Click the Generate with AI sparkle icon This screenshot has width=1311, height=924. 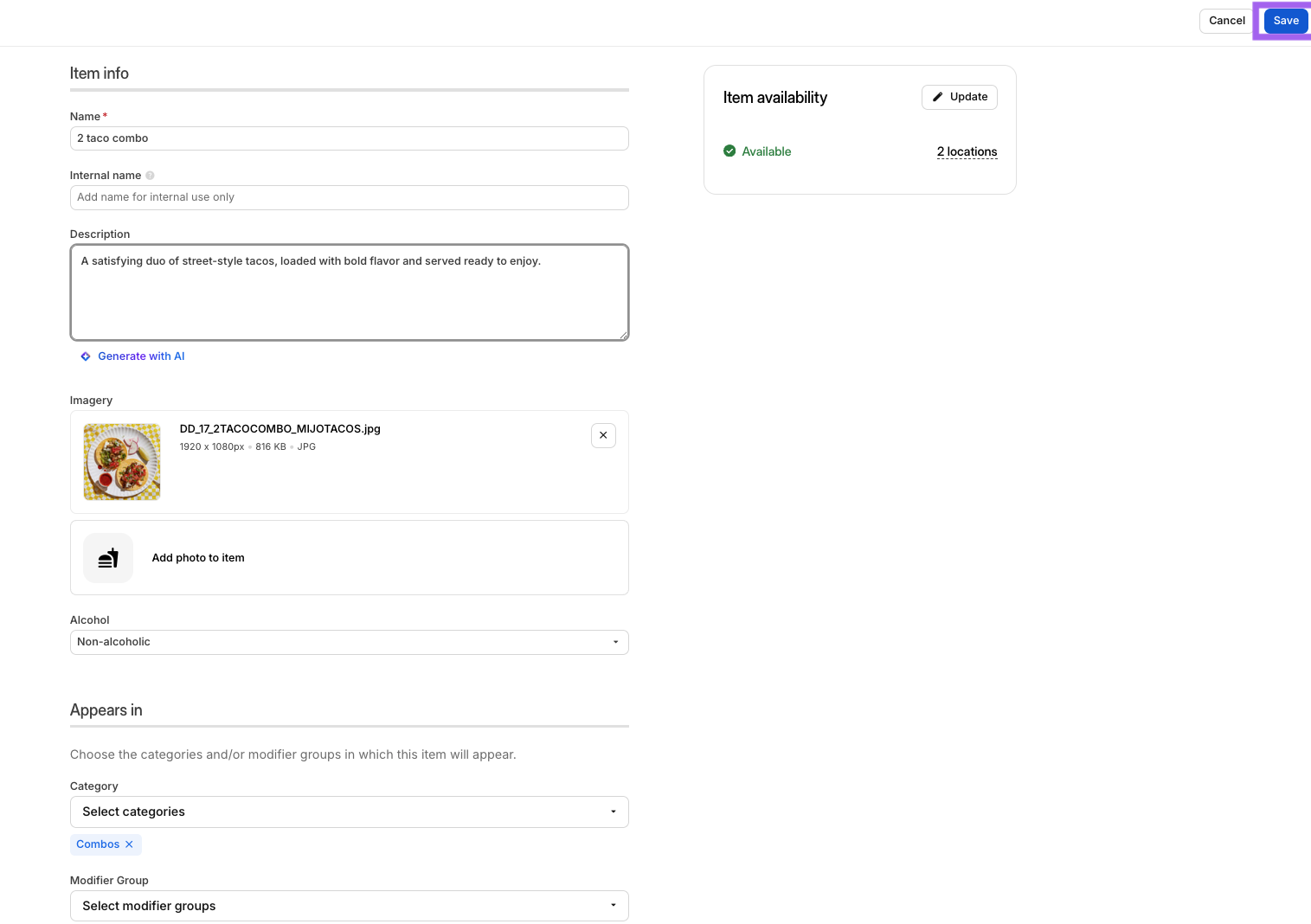(86, 356)
